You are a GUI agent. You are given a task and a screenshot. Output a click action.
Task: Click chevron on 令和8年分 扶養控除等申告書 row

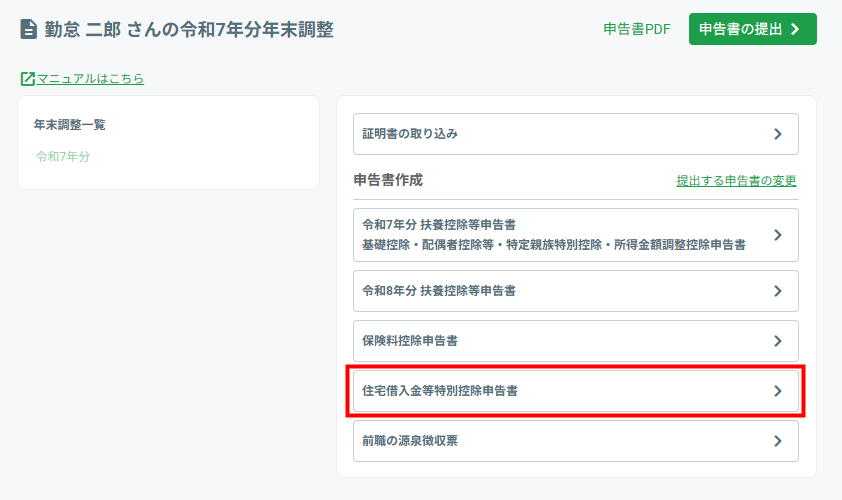click(778, 291)
